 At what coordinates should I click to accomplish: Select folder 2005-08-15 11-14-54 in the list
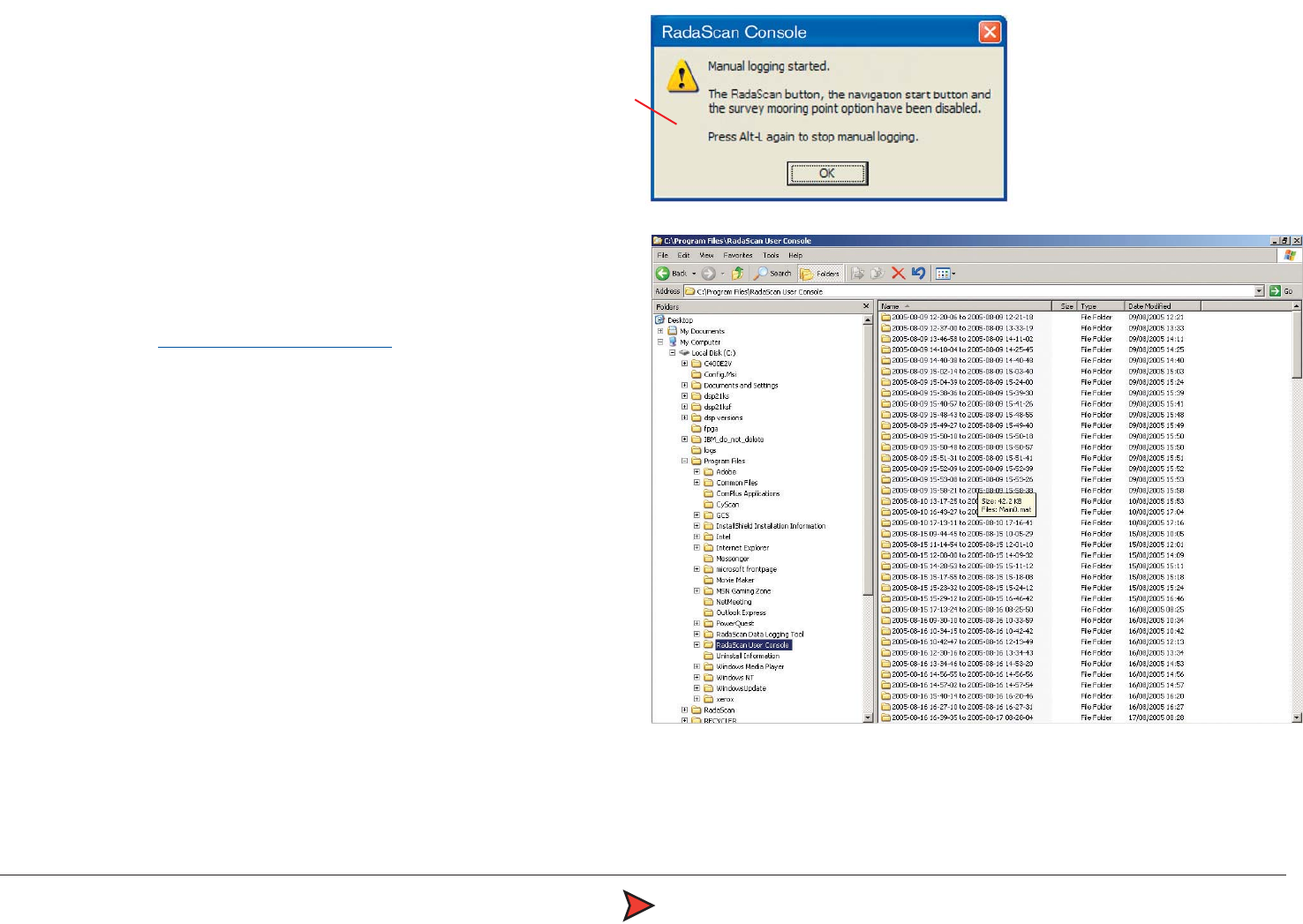pyautogui.click(x=962, y=545)
